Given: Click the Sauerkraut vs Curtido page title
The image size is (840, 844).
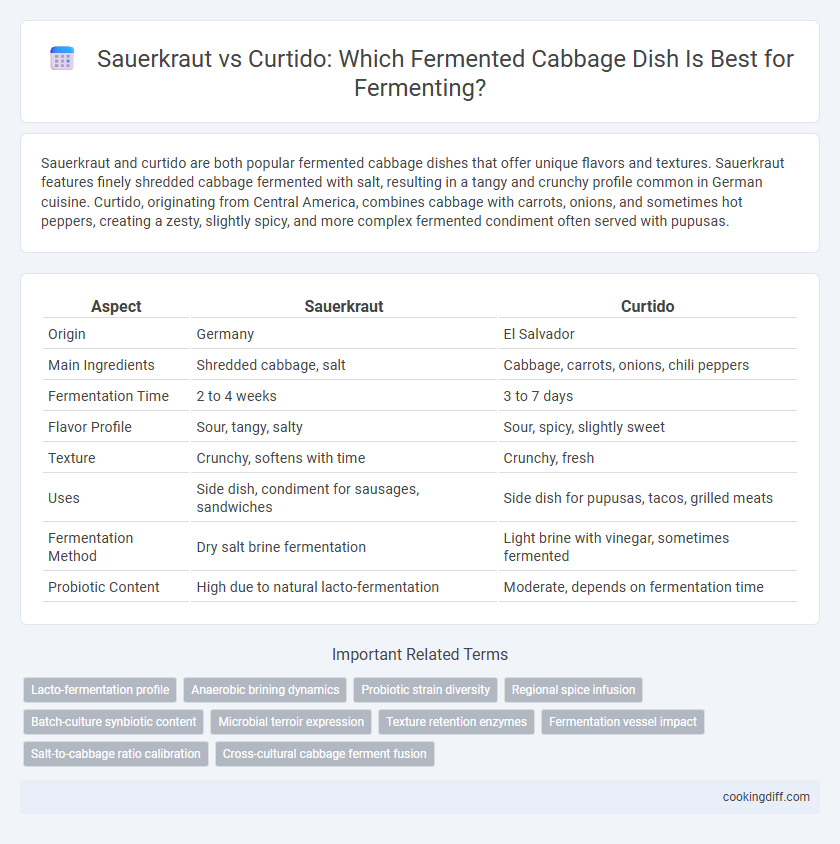Looking at the screenshot, I should (x=445, y=73).
